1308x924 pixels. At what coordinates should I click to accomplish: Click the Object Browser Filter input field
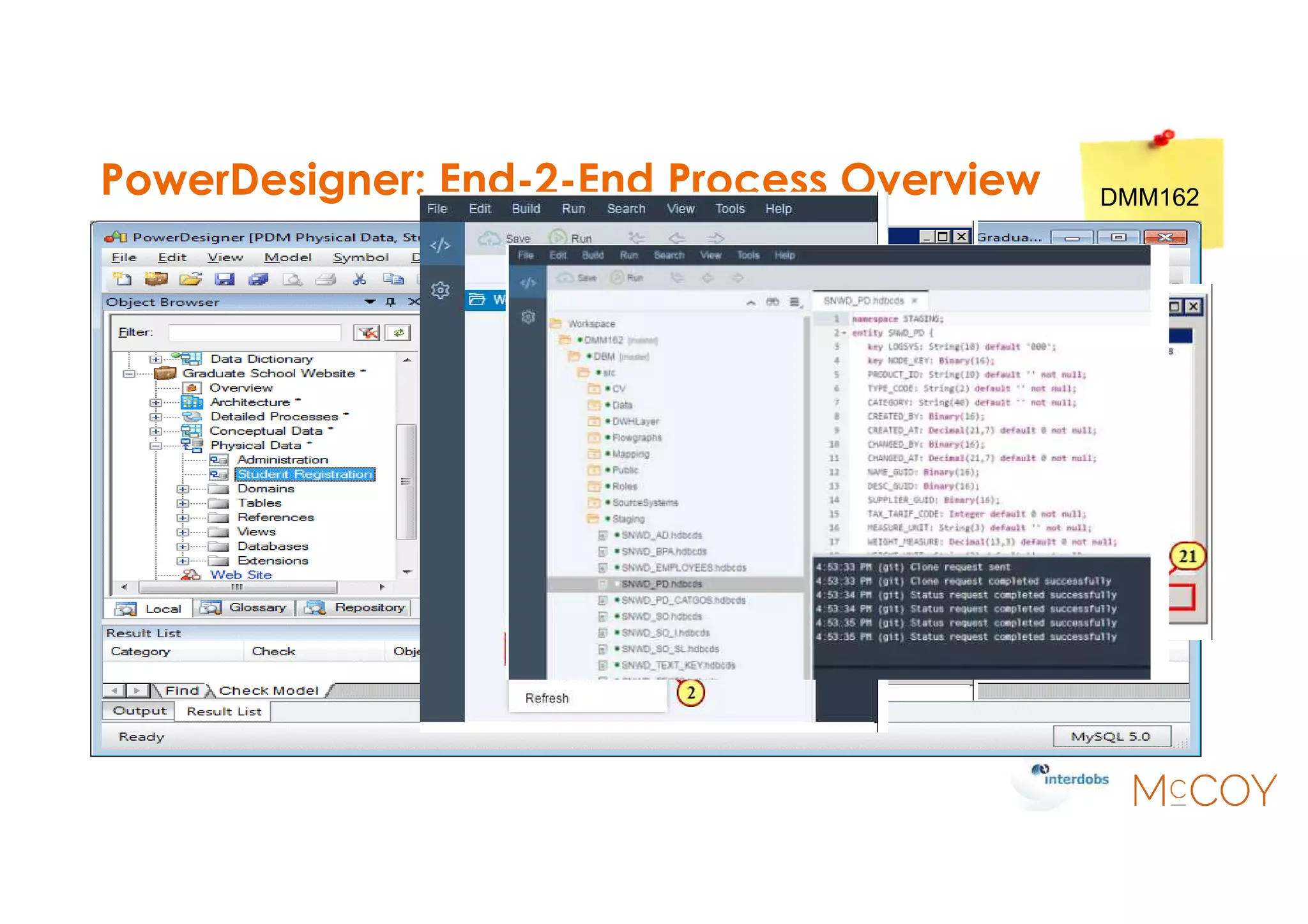point(255,332)
